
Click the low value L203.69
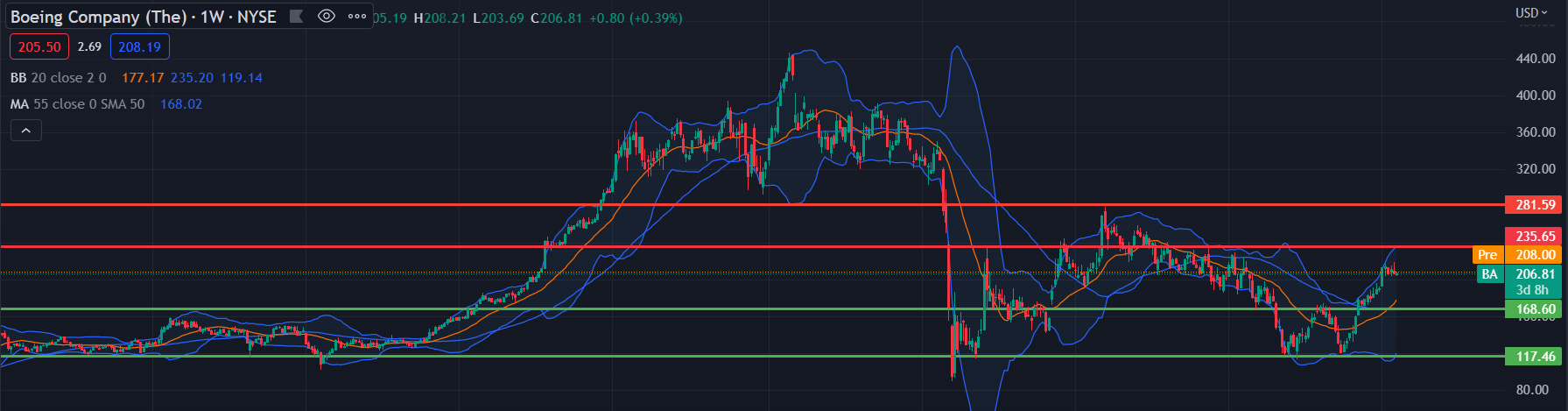(498, 18)
